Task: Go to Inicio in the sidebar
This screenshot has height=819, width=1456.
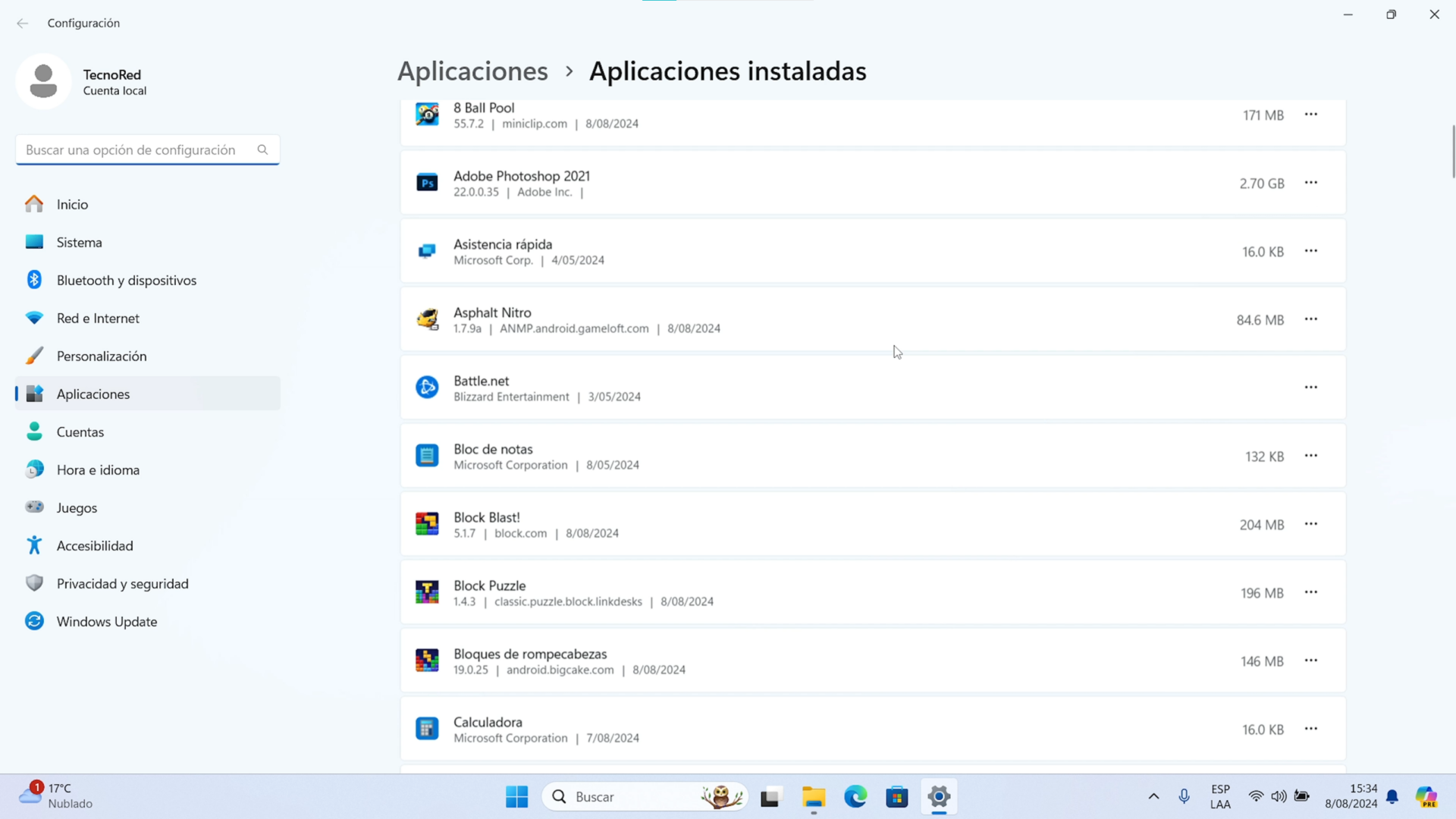Action: (148, 204)
